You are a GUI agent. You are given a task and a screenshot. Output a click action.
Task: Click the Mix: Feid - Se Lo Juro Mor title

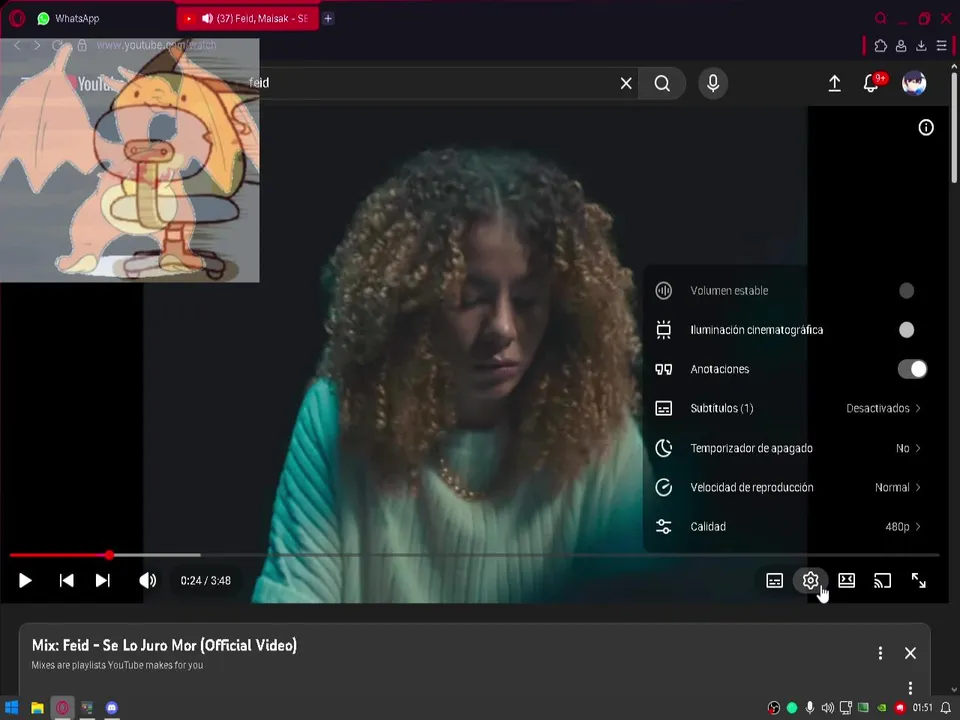pyautogui.click(x=164, y=645)
